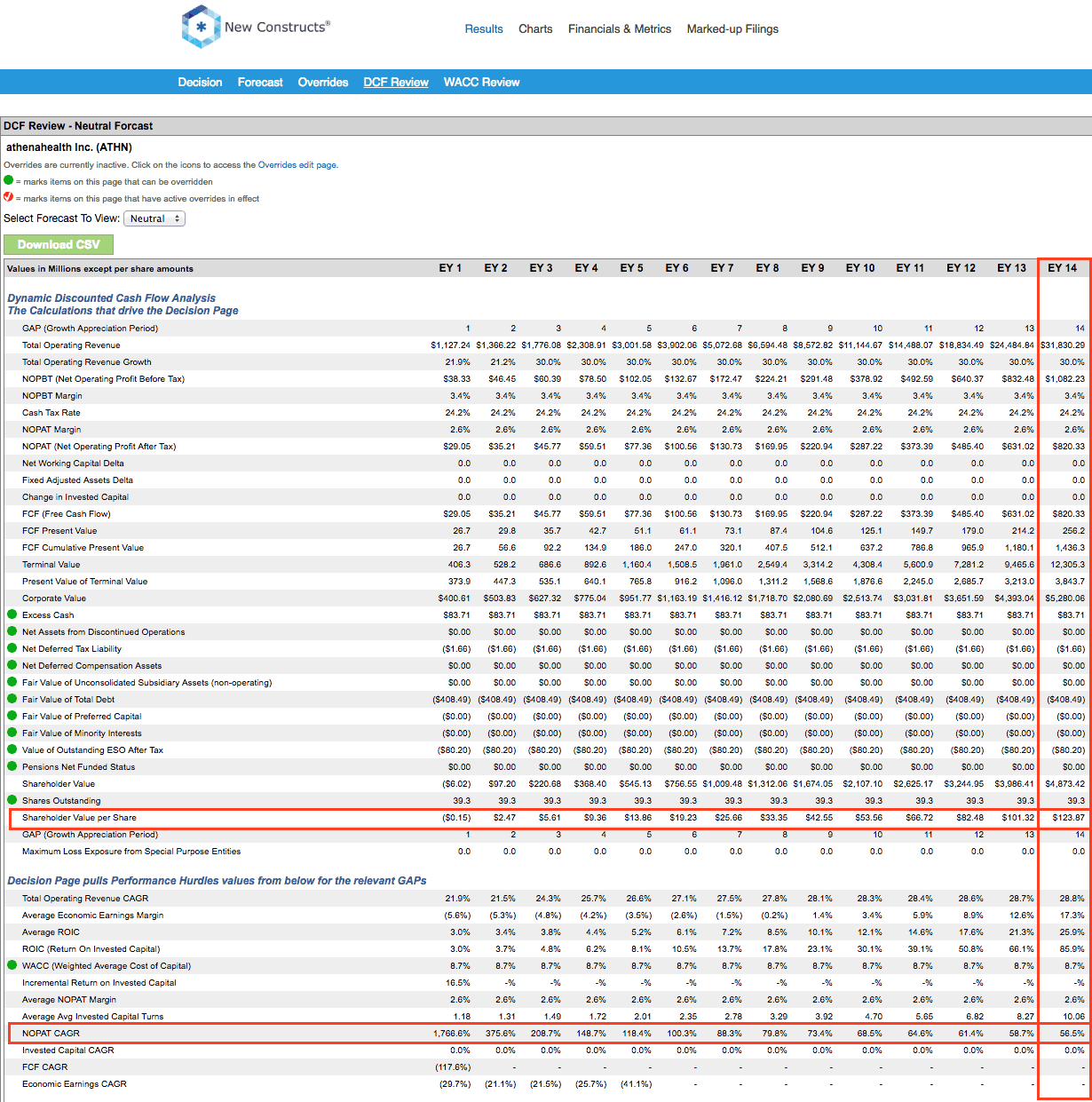
Task: Click override icon for Pensions Net Funded Status
Action: click(12, 766)
